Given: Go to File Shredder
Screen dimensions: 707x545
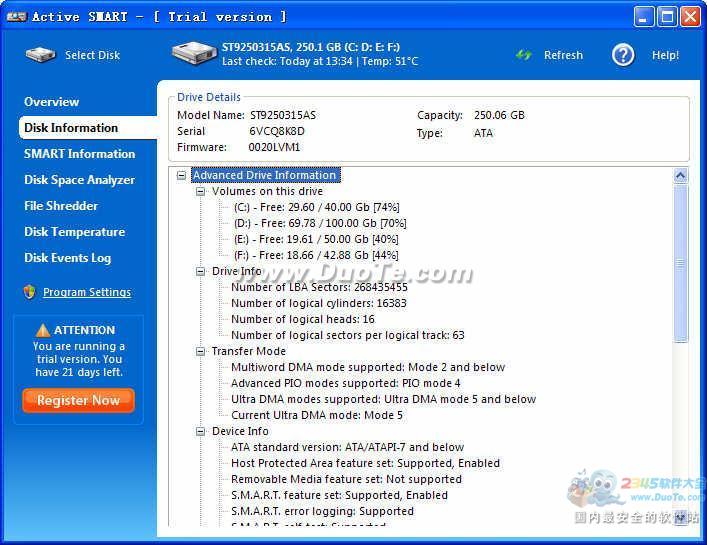Looking at the screenshot, I should (61, 206).
